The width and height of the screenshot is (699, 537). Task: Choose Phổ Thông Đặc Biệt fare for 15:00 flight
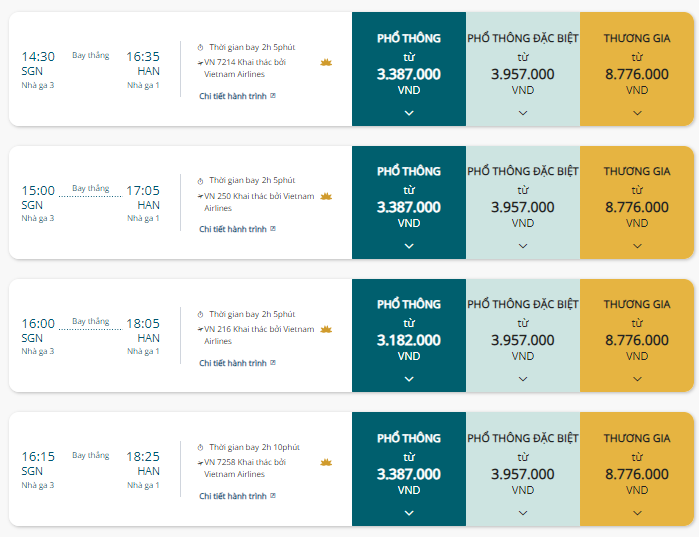coord(523,202)
